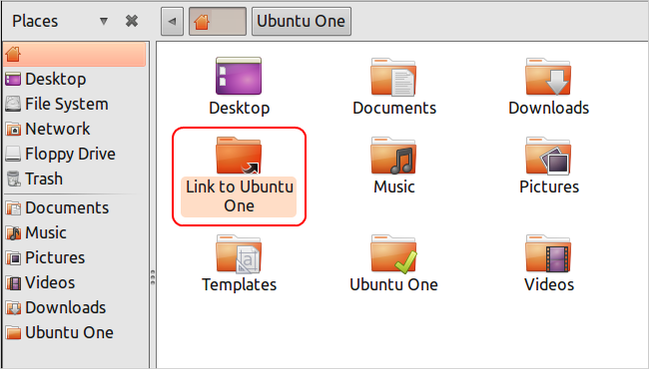Go to Videos bookmark in sidebar
The image size is (649, 369).
75,283
